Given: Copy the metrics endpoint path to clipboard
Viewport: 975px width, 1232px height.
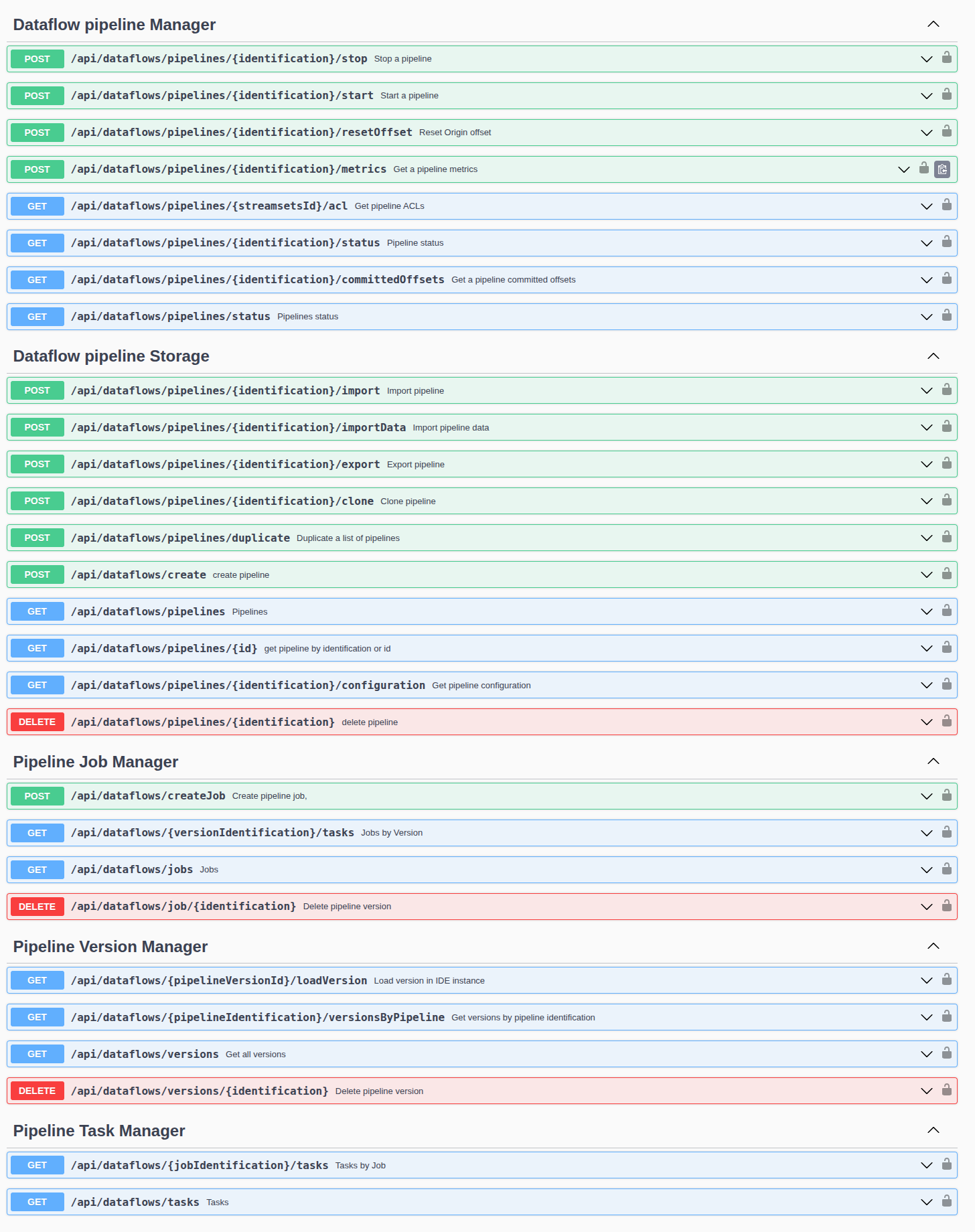Looking at the screenshot, I should click(x=942, y=169).
